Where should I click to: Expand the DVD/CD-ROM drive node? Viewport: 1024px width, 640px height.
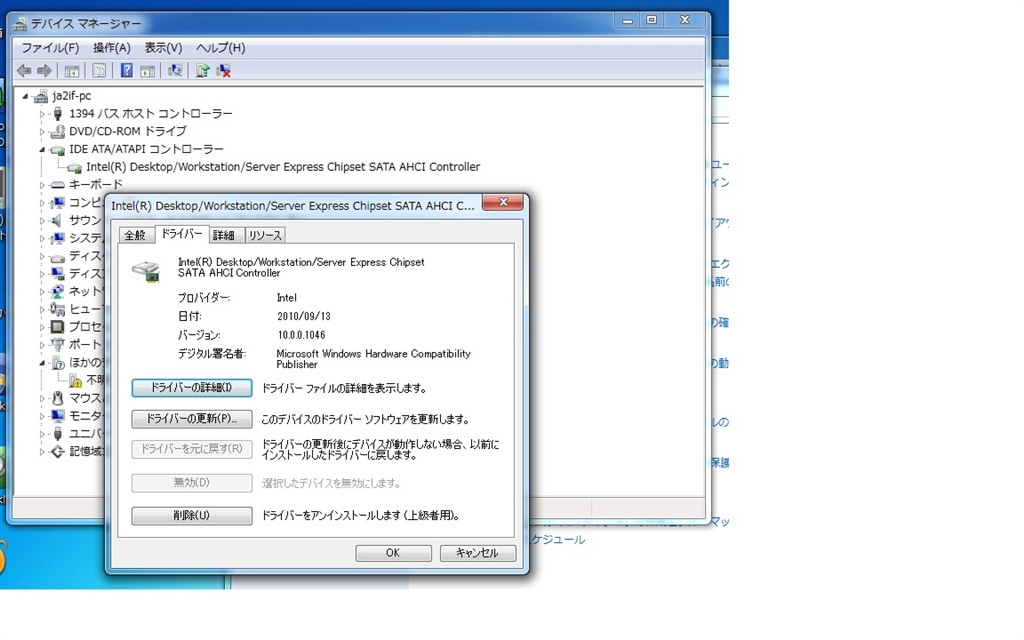click(x=42, y=132)
